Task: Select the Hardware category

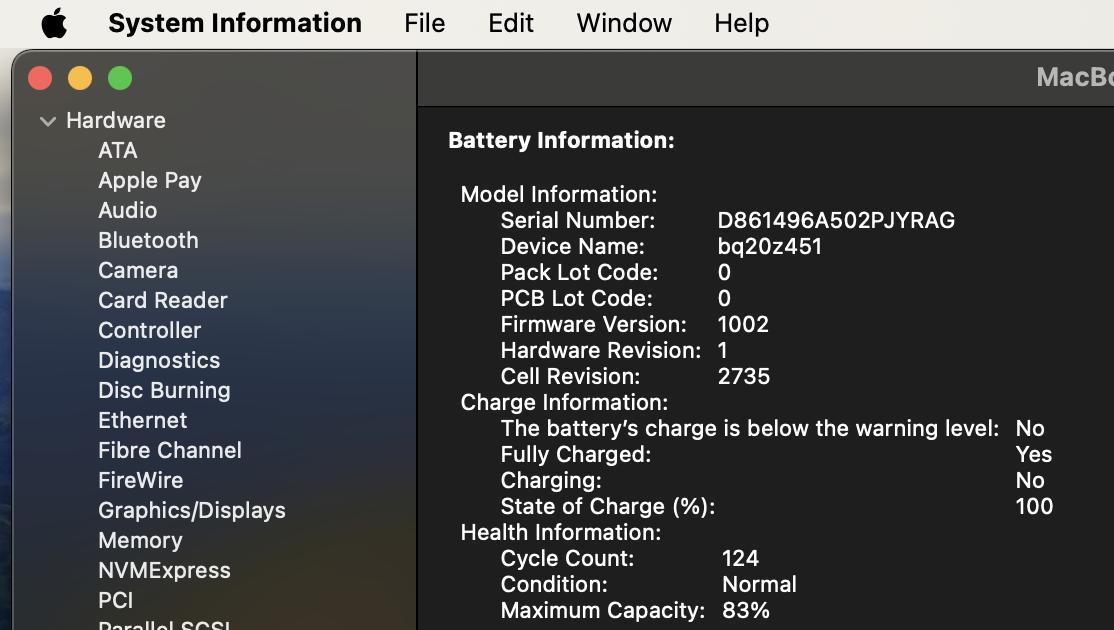Action: (116, 120)
